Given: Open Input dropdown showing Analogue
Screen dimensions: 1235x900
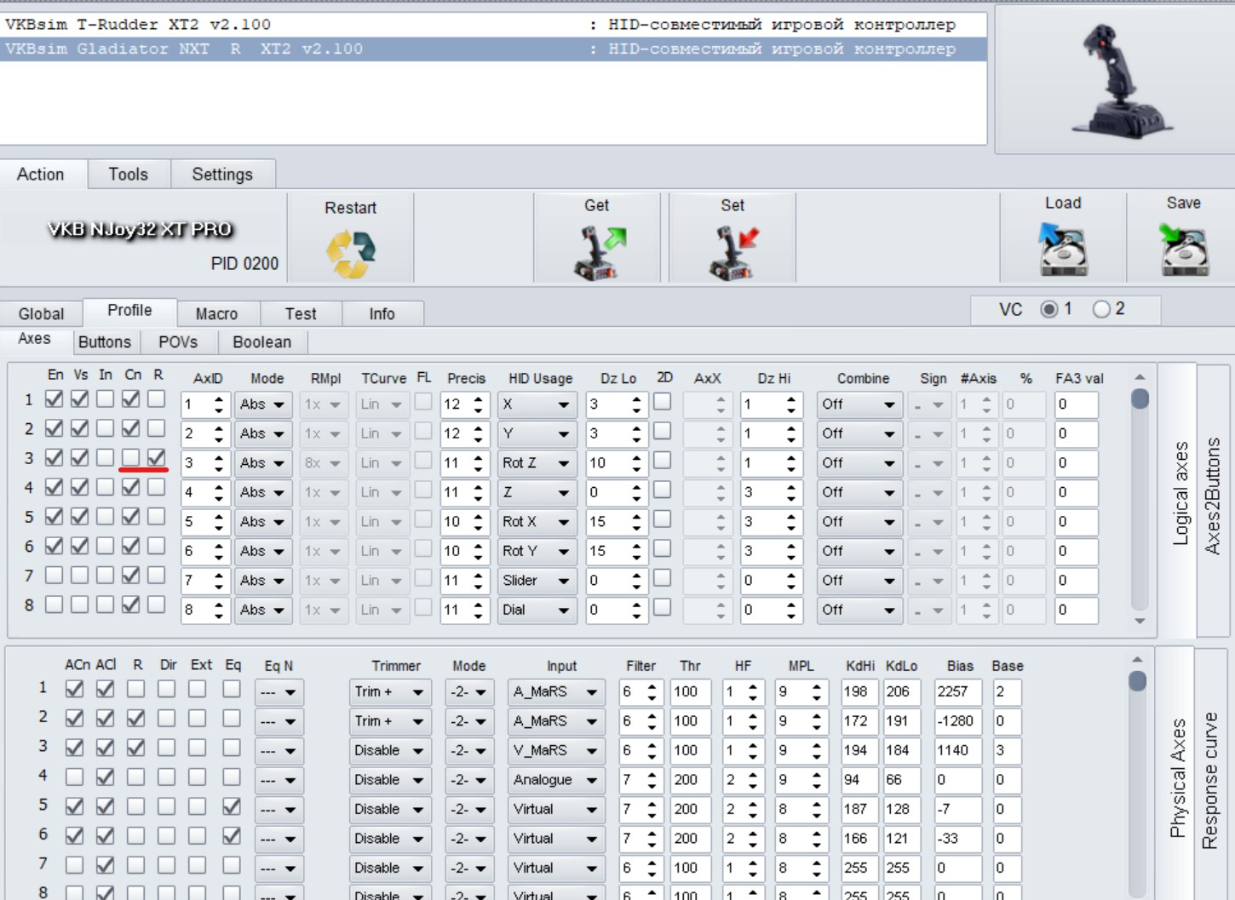Looking at the screenshot, I should coord(557,780).
